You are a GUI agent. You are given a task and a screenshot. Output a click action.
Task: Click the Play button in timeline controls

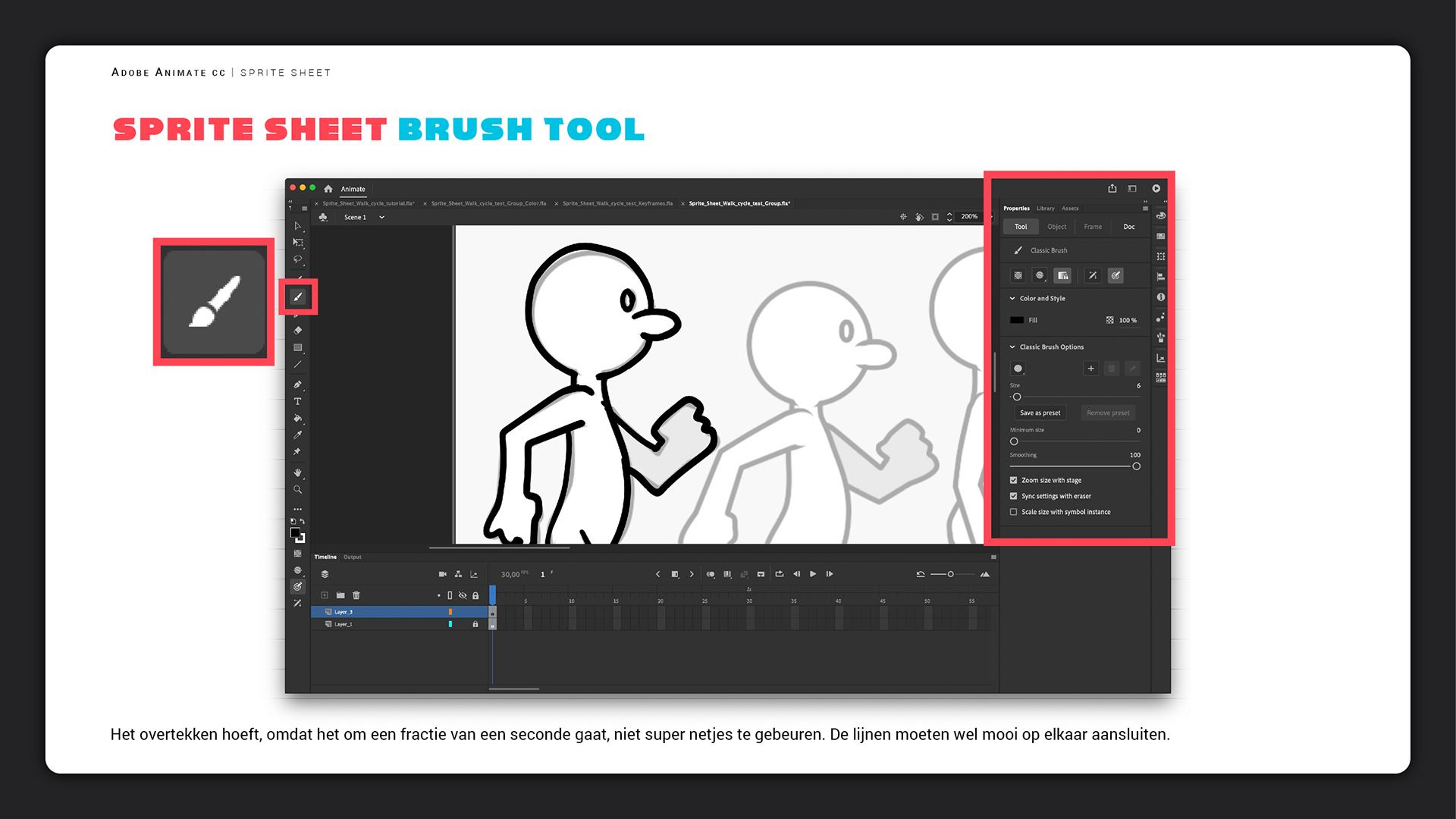tap(813, 574)
